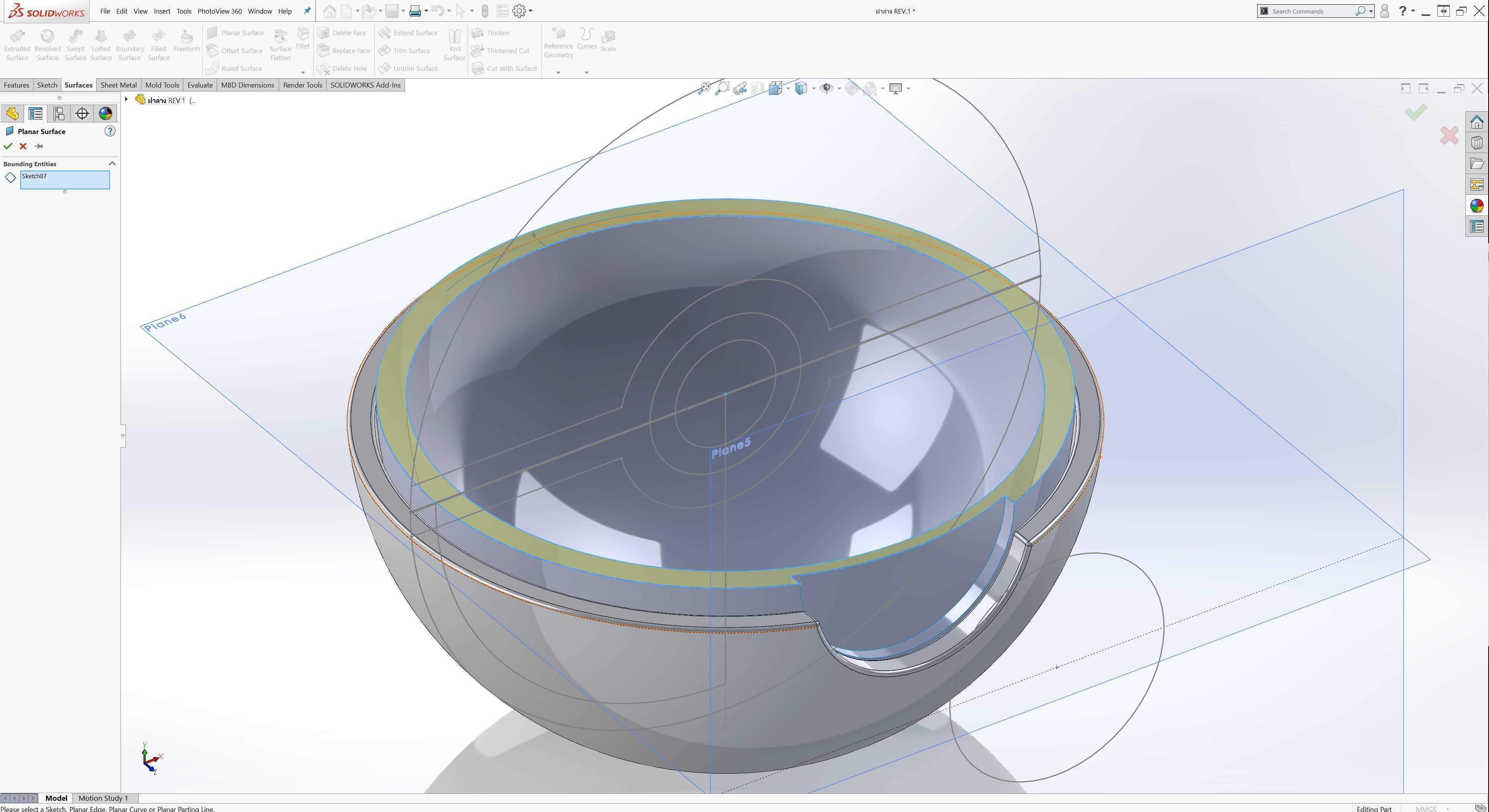The width and height of the screenshot is (1489, 812).
Task: Open the DimXpertManager tab
Action: coord(82,113)
